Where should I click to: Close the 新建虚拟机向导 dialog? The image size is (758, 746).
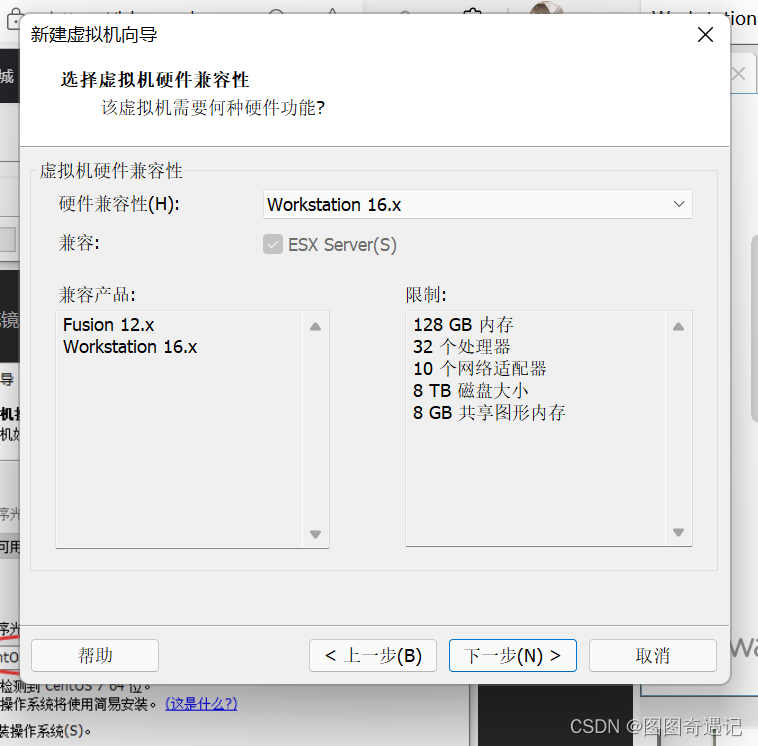click(705, 34)
